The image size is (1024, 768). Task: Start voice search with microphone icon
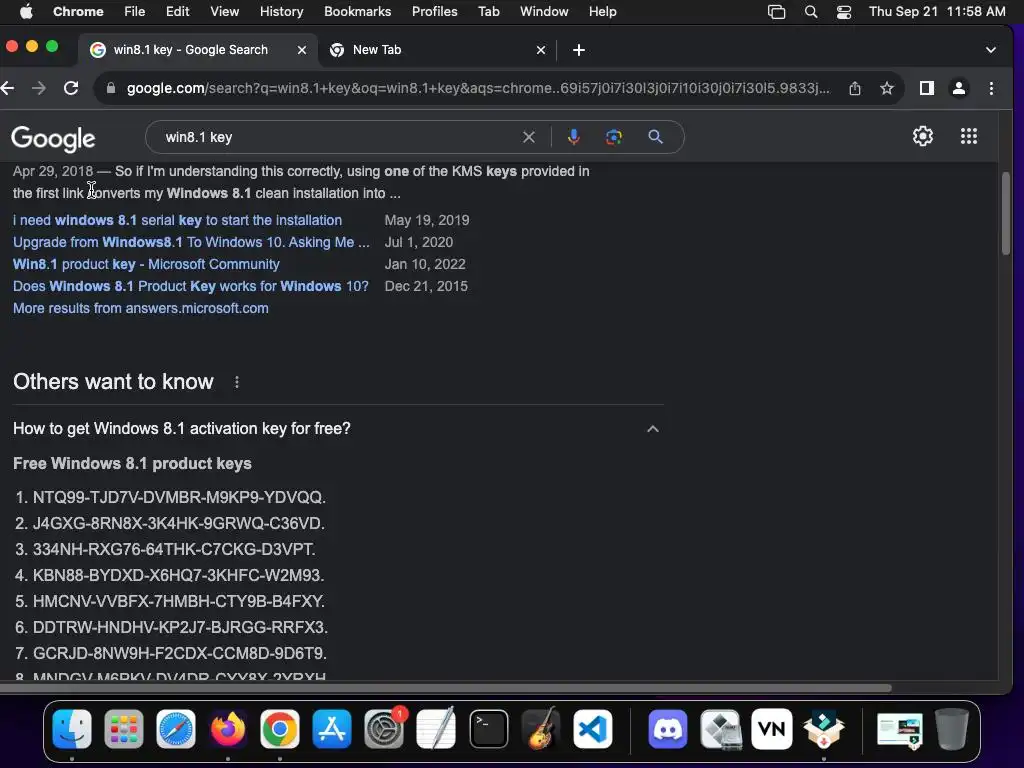coord(573,137)
